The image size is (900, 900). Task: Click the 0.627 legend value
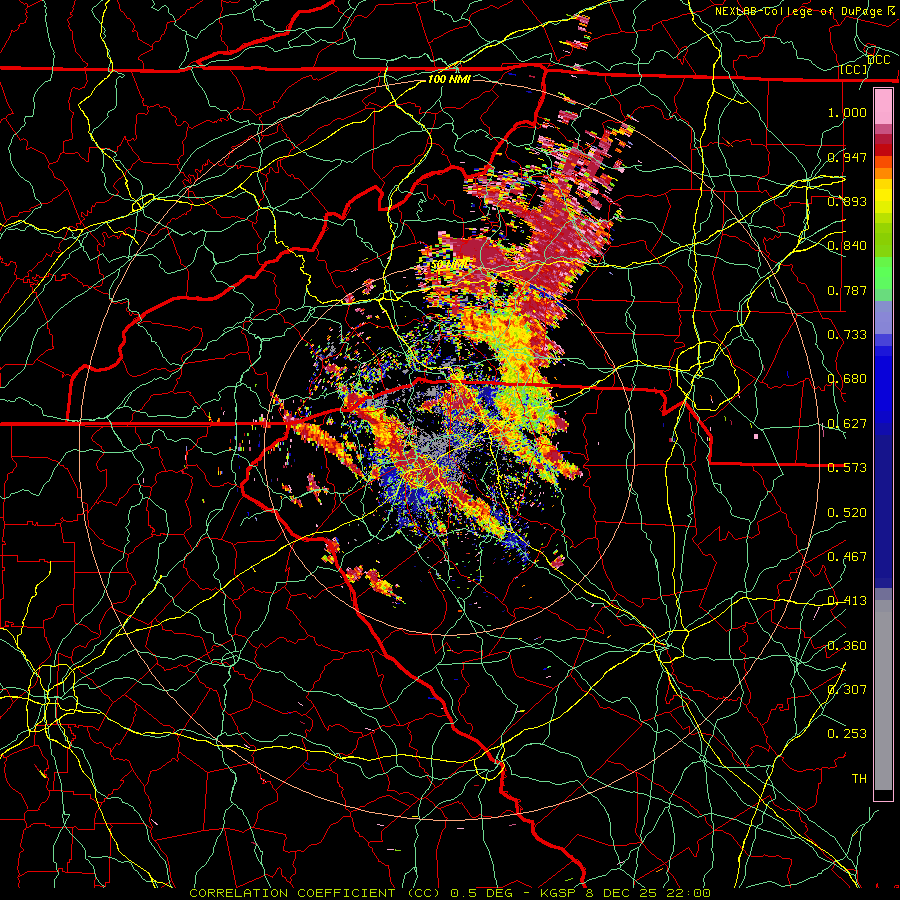[847, 423]
